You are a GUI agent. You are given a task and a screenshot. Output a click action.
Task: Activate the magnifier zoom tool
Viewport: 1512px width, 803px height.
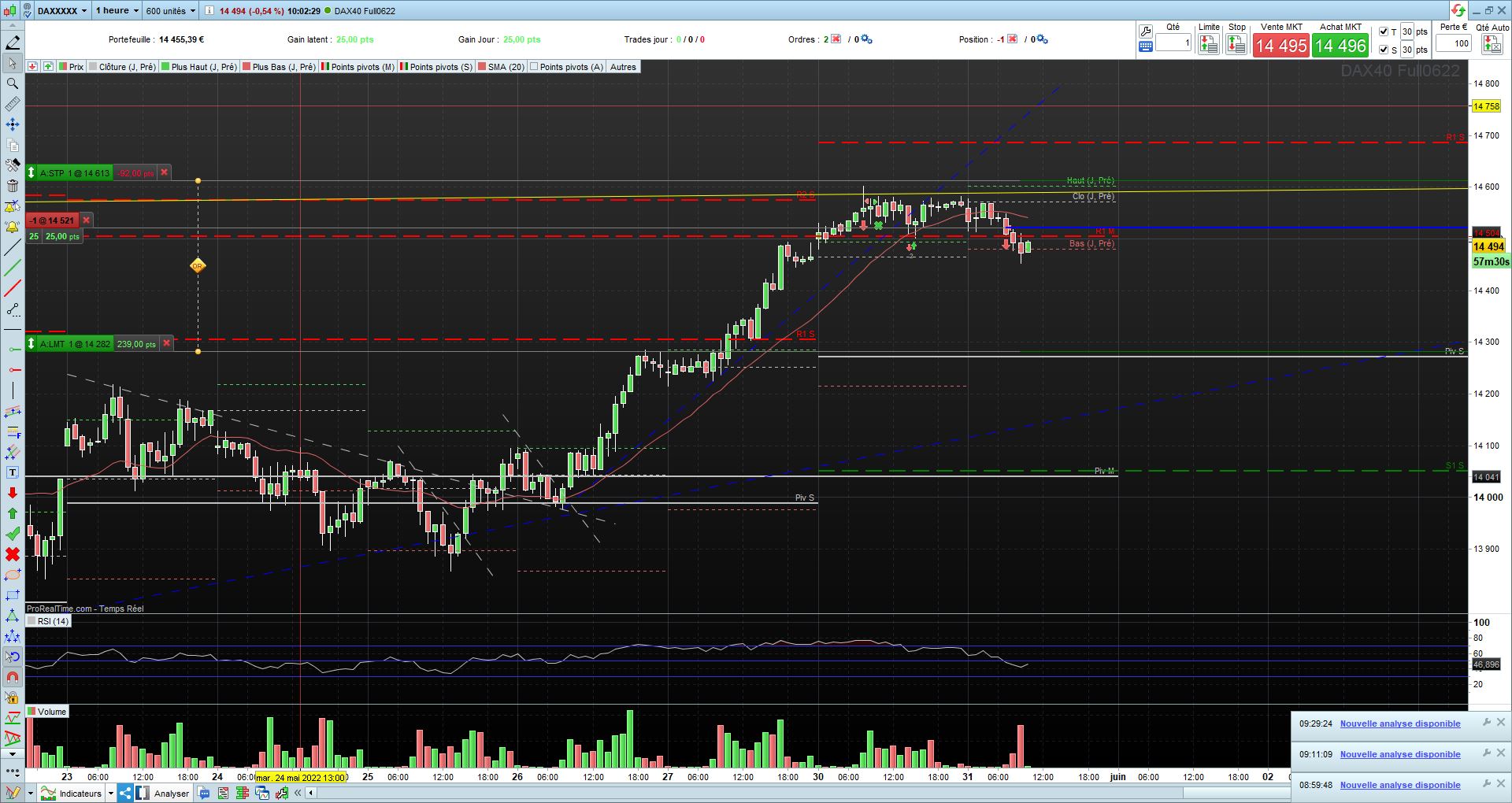pos(13,83)
